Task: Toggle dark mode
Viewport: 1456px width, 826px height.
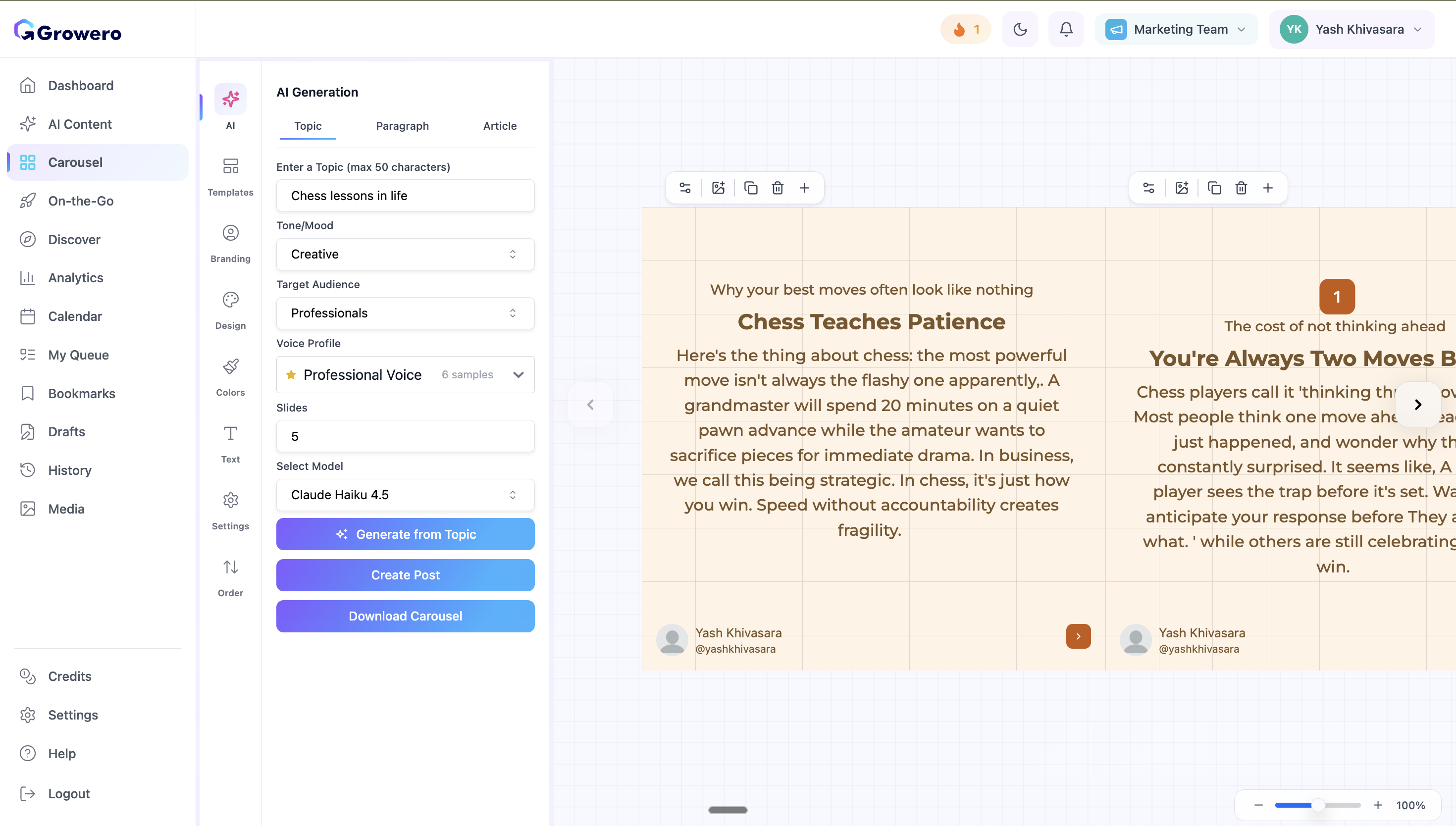Action: (1020, 29)
